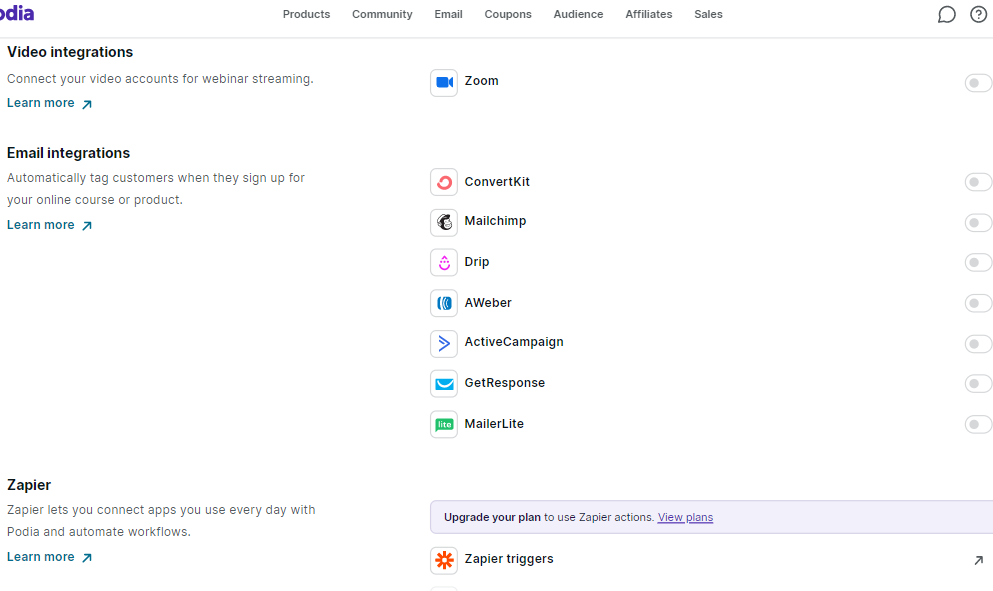
Task: Open the Email nav item
Action: [448, 14]
